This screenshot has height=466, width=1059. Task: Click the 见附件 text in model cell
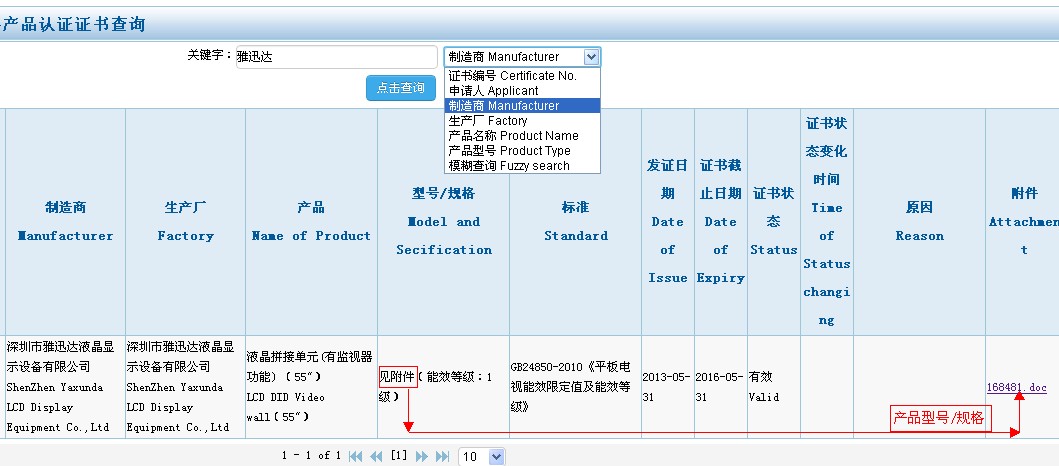coord(397,377)
